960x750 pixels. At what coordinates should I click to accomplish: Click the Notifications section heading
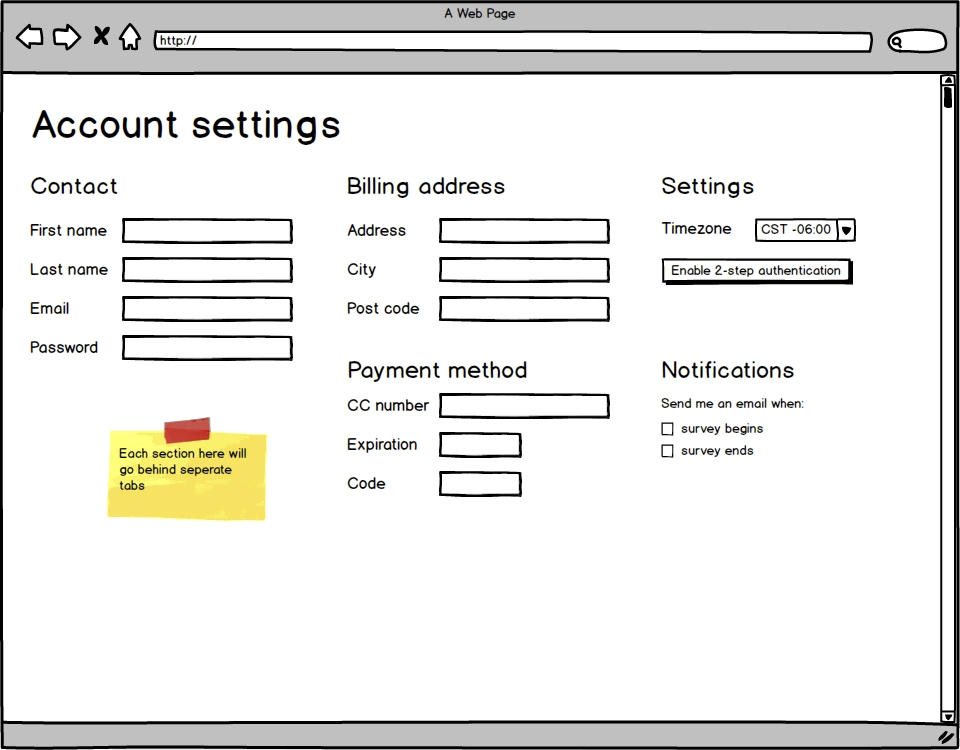727,370
